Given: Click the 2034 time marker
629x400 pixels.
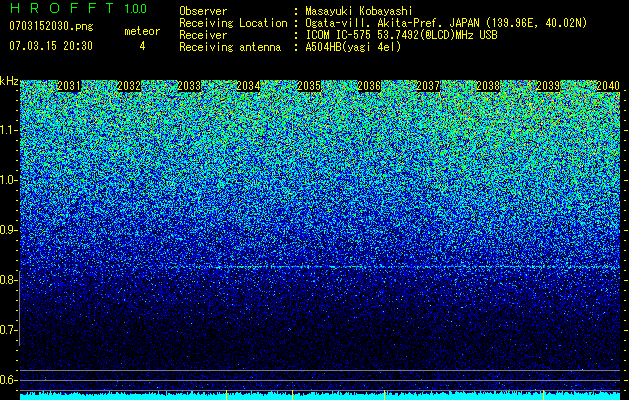Looking at the screenshot, I should (x=248, y=86).
